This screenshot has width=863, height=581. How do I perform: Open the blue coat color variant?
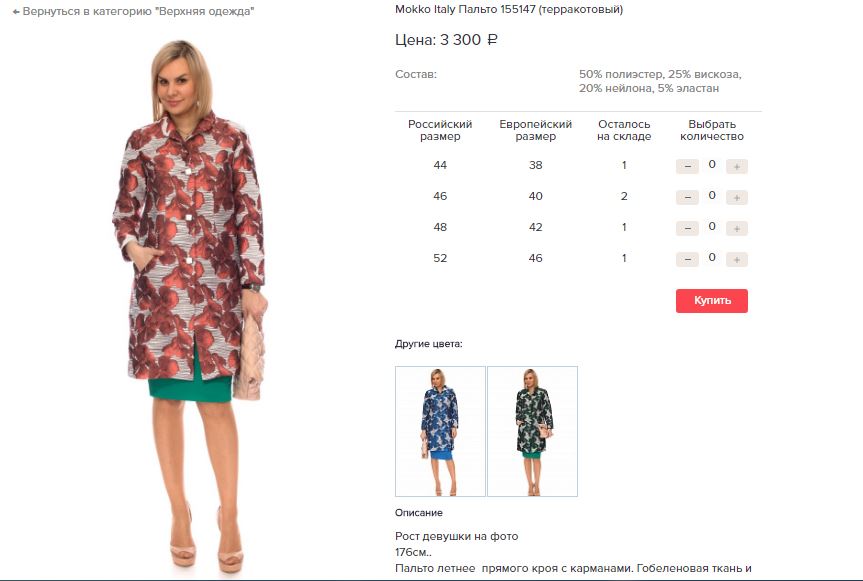coord(440,431)
